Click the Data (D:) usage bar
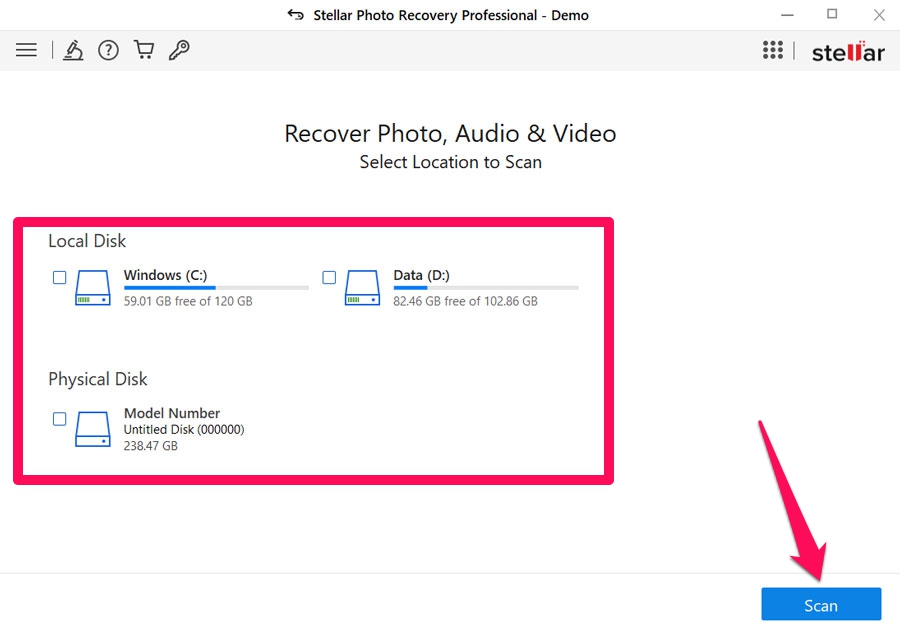Screen dimensions: 900x634 point(486,288)
